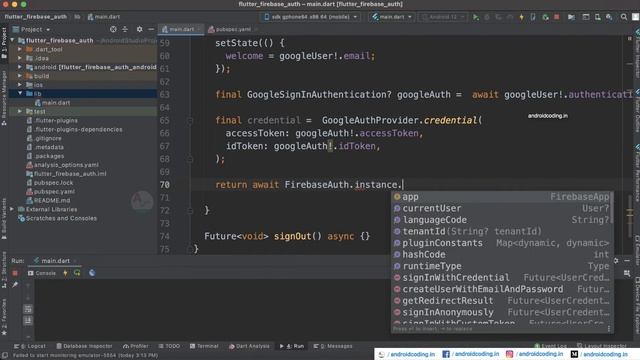Viewport: 640px width, 360px height.
Task: Select createUserWithEmailAndPassword suggestion
Action: click(x=502, y=289)
